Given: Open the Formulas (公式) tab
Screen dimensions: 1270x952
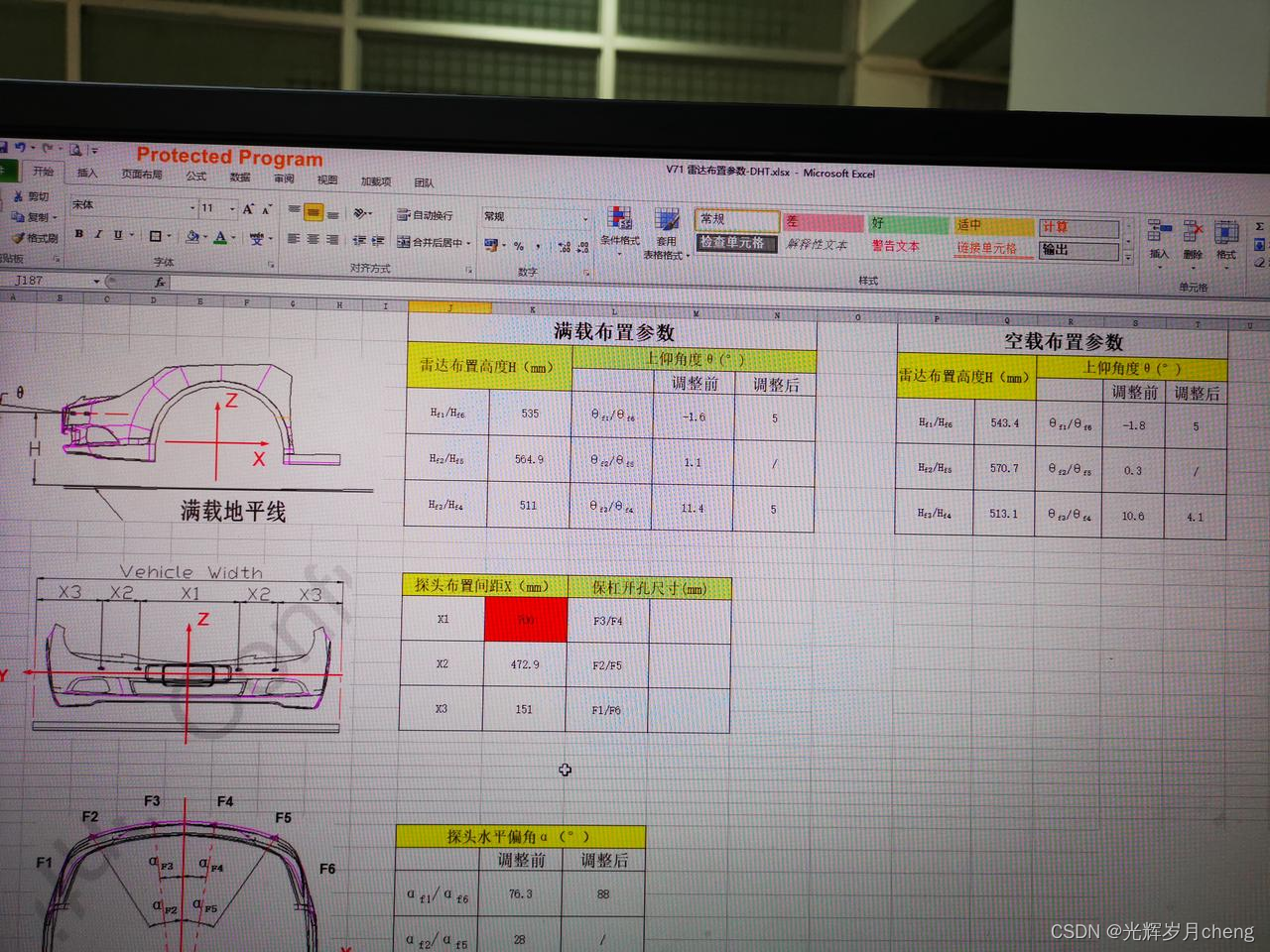Looking at the screenshot, I should pyautogui.click(x=196, y=176).
